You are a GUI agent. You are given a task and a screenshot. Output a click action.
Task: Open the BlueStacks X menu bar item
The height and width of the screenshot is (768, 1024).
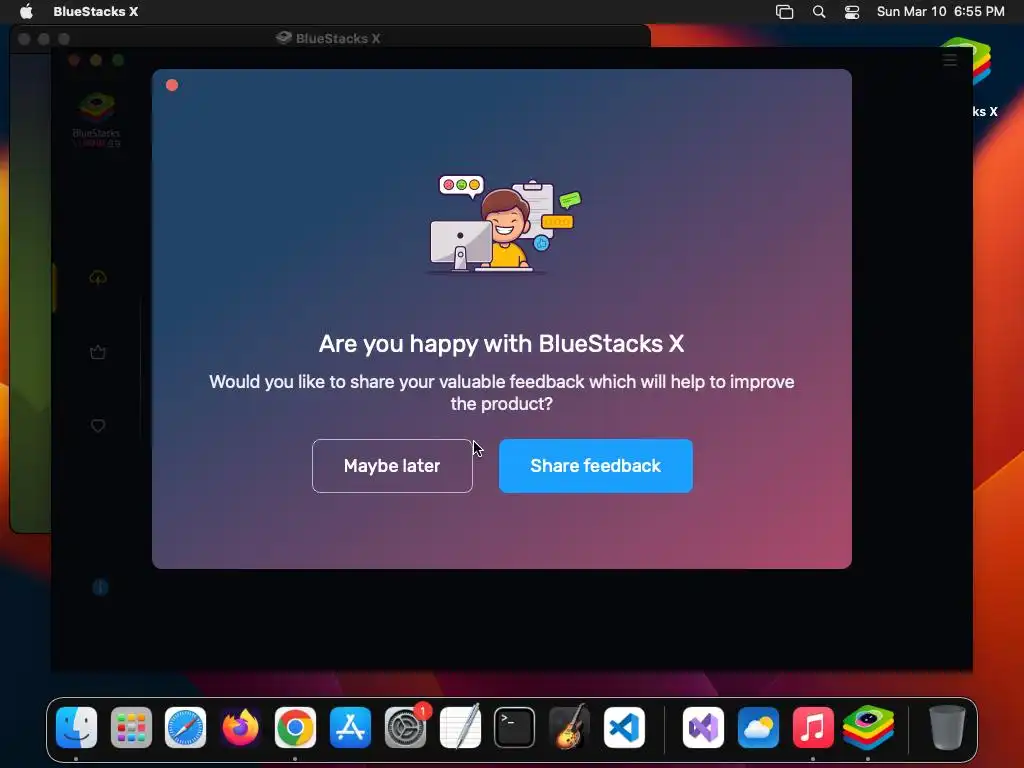point(95,11)
